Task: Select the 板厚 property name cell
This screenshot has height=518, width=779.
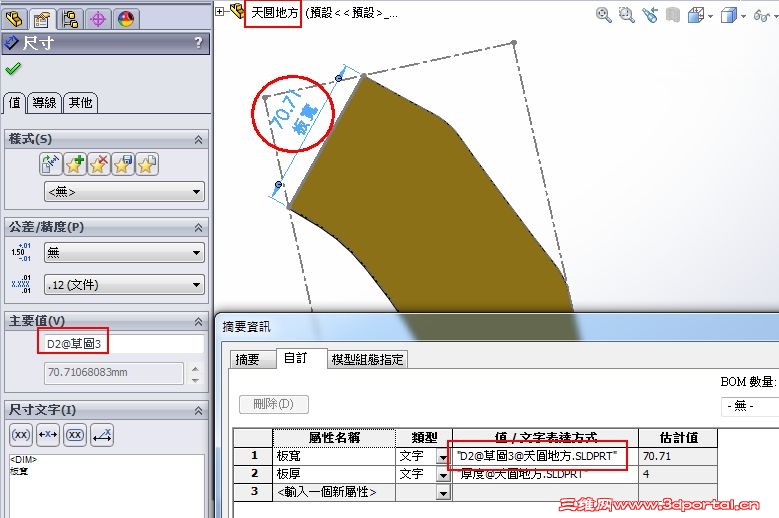Action: pos(334,474)
